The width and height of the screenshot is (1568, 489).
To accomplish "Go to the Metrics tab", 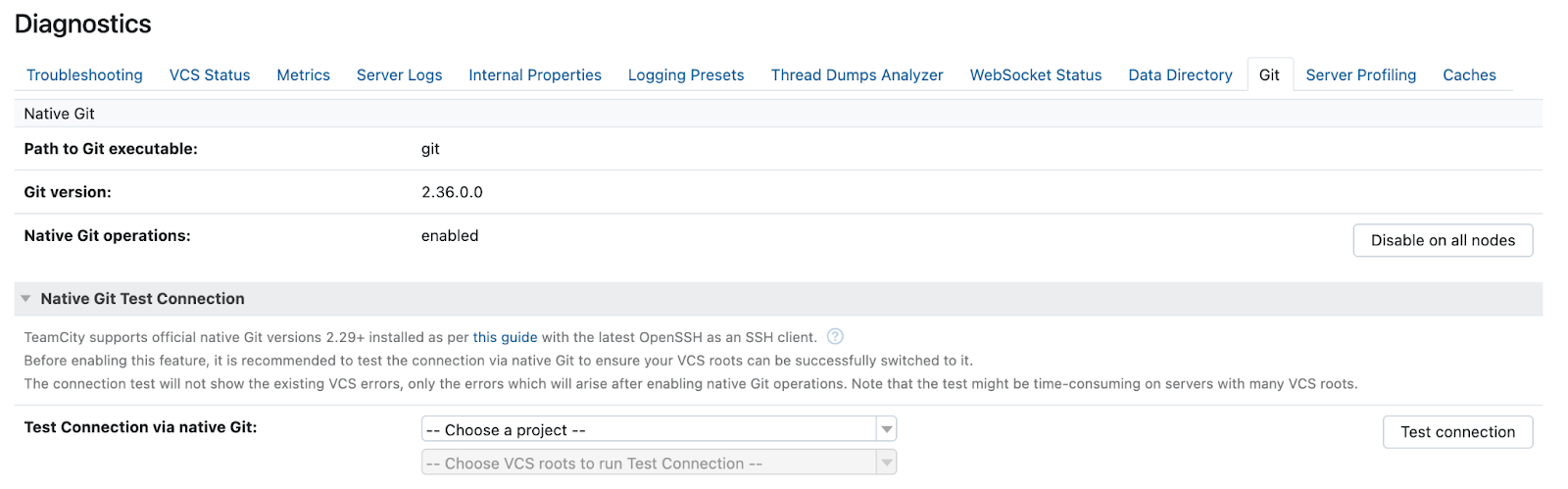I will click(303, 74).
